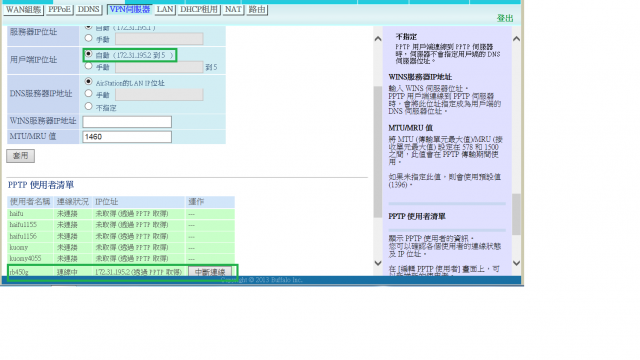Click help panel scrollbar down arrow
Image resolution: width=640 pixels, height=360 pixels.
click(x=516, y=263)
